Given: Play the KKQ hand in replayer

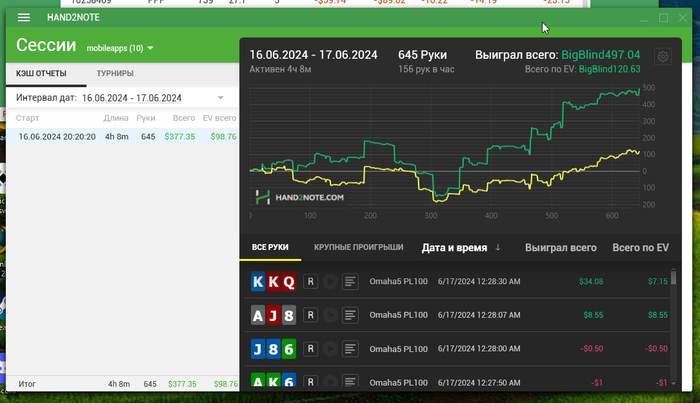Looking at the screenshot, I should (x=330, y=282).
